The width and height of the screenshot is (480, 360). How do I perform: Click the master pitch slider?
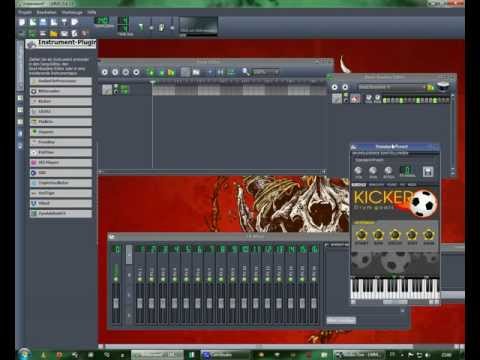coord(172,27)
